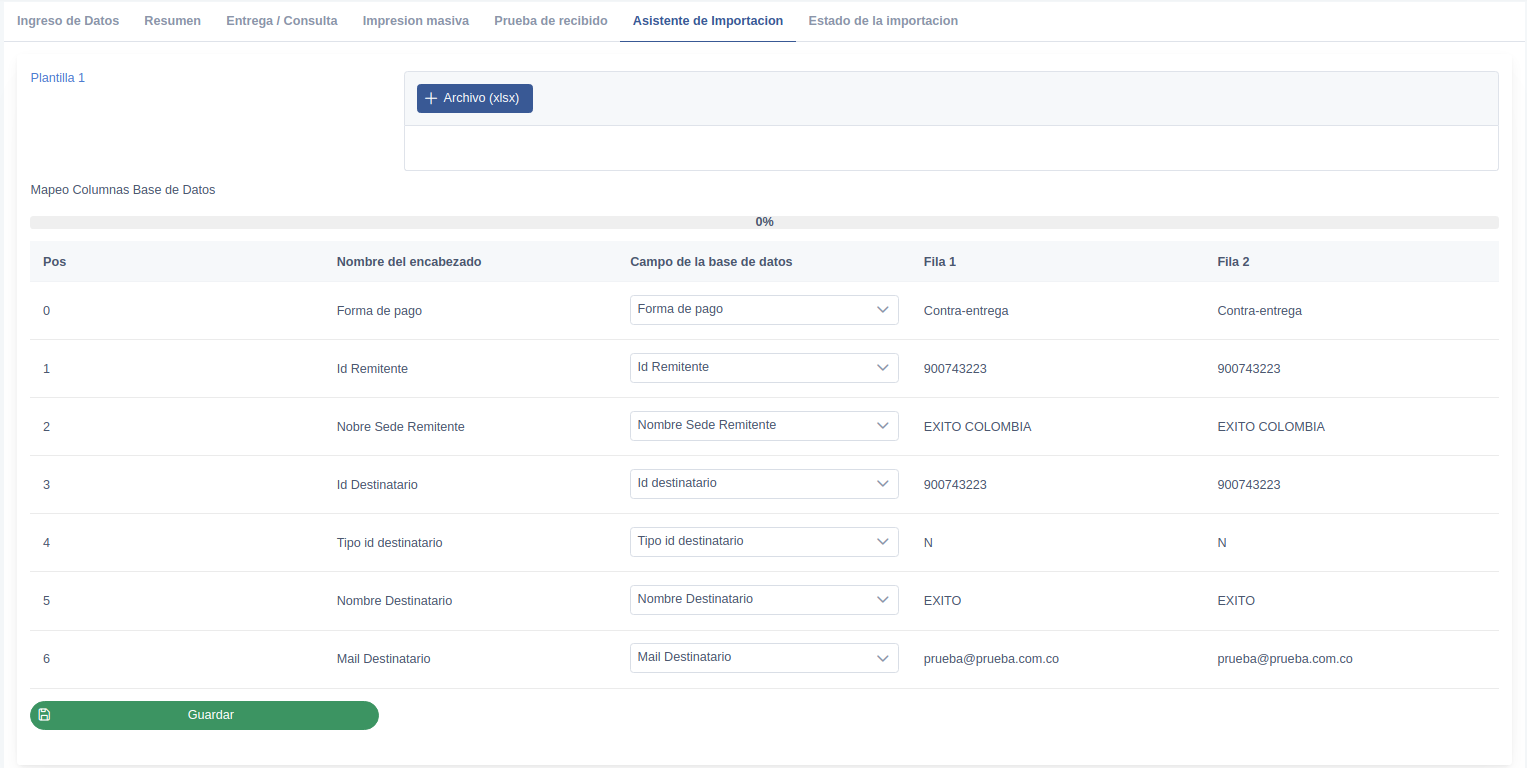Switch to Ingreso de Datos tab

(68, 21)
